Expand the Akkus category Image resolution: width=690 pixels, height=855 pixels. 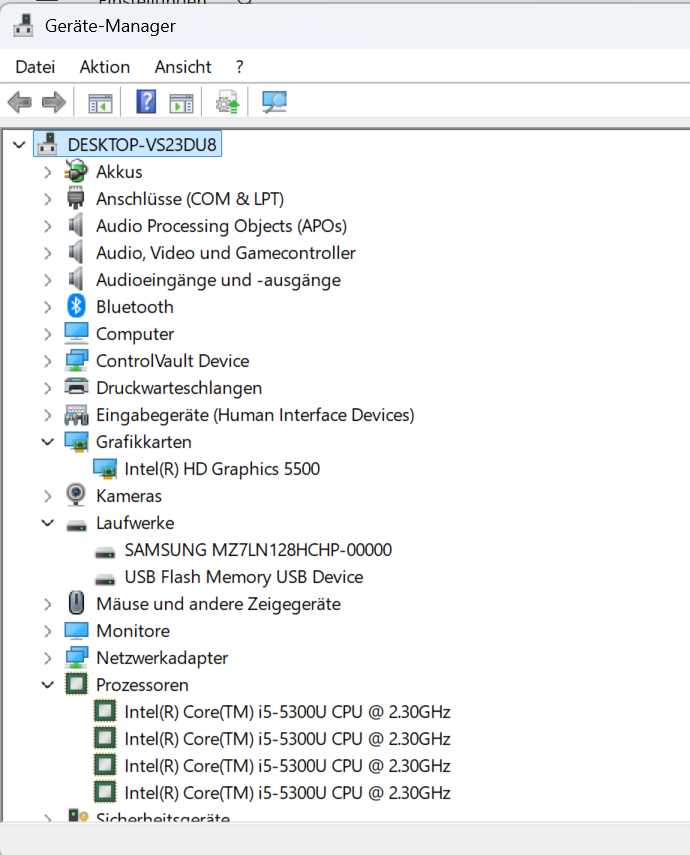pos(47,172)
